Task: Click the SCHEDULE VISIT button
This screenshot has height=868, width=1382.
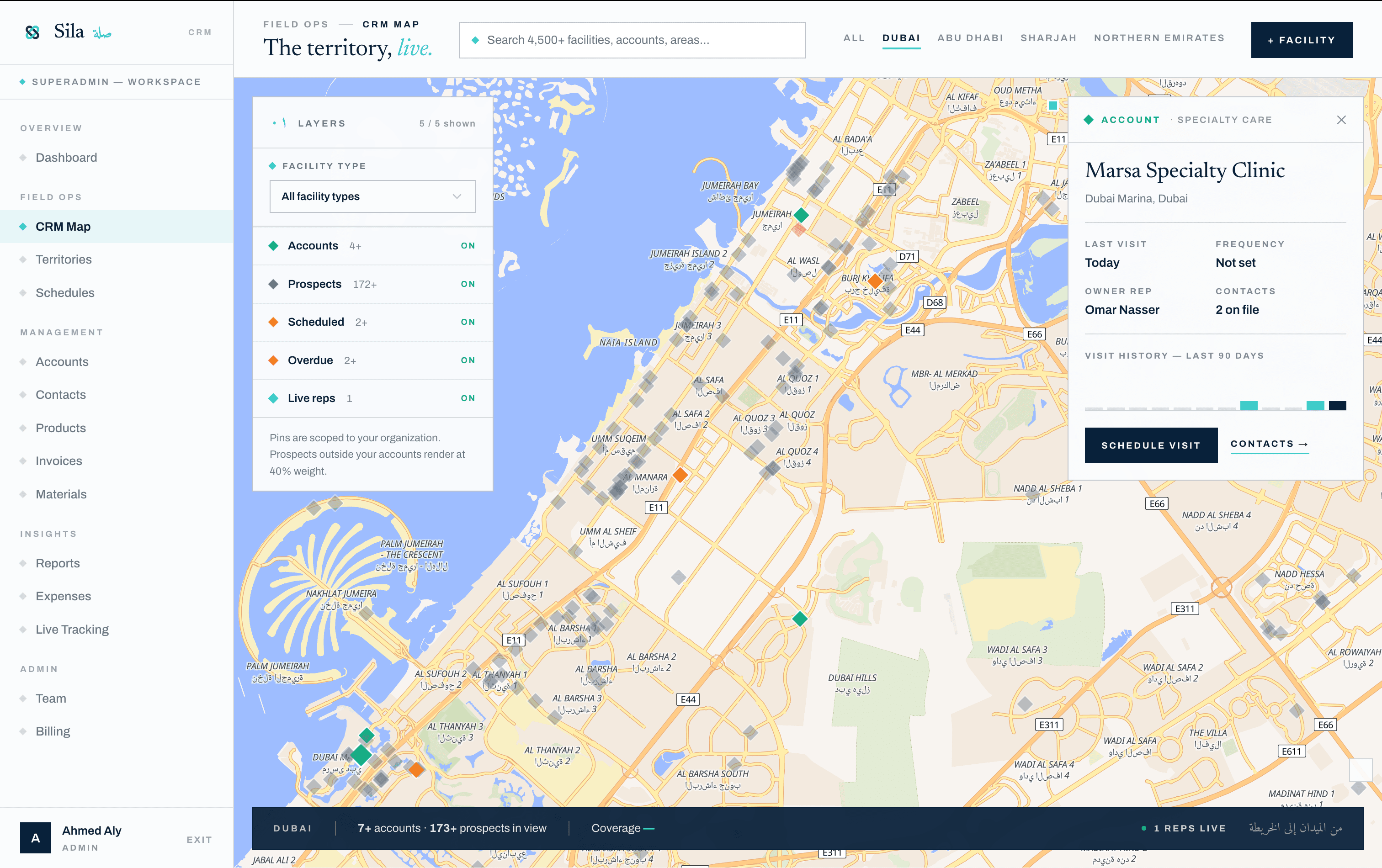Action: 1151,445
